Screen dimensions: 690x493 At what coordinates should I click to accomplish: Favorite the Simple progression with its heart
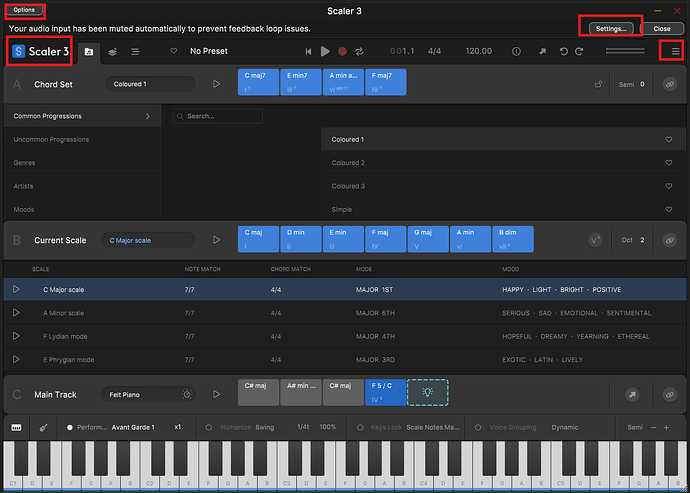click(x=669, y=210)
